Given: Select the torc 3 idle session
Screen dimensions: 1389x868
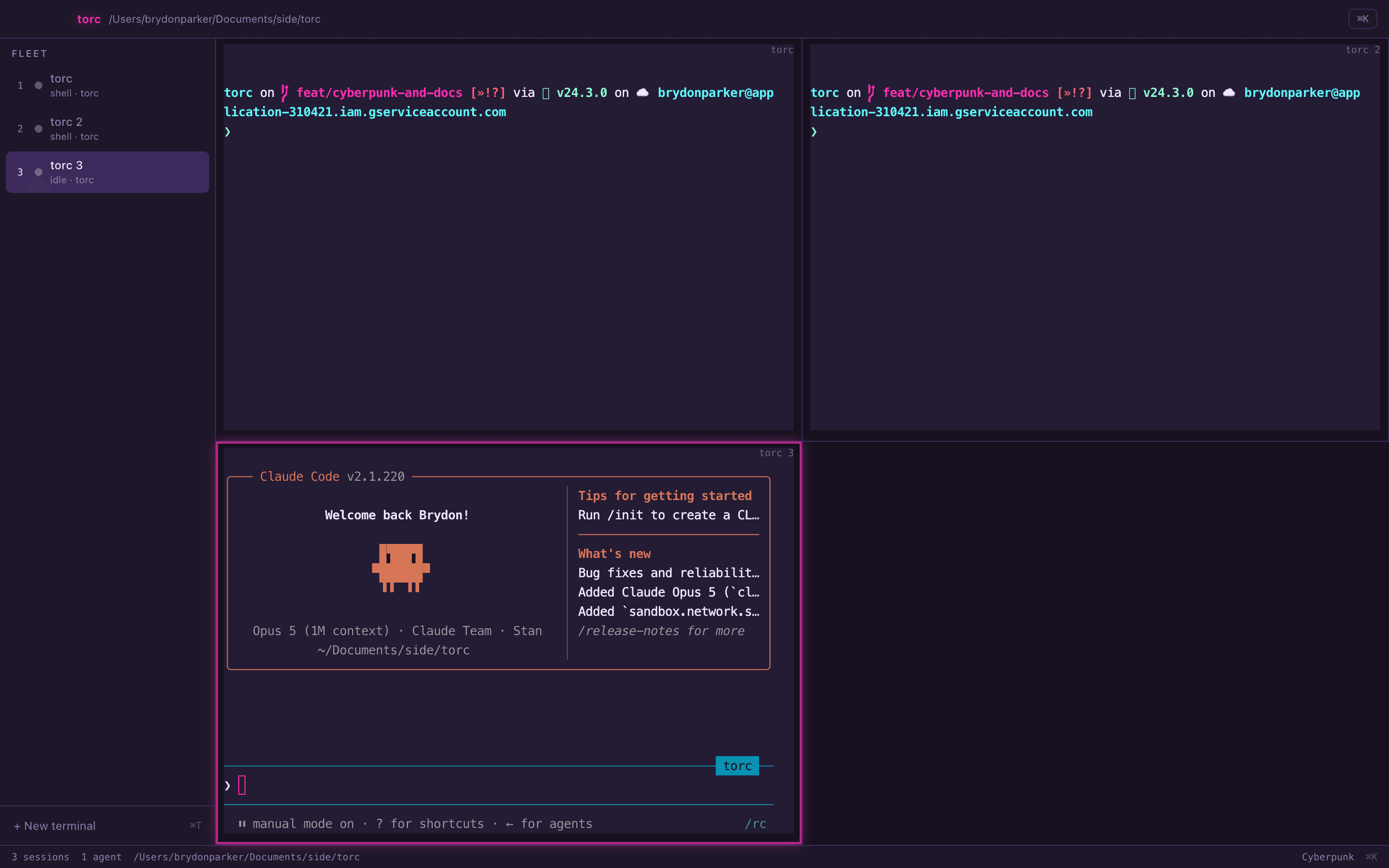Looking at the screenshot, I should click(108, 172).
